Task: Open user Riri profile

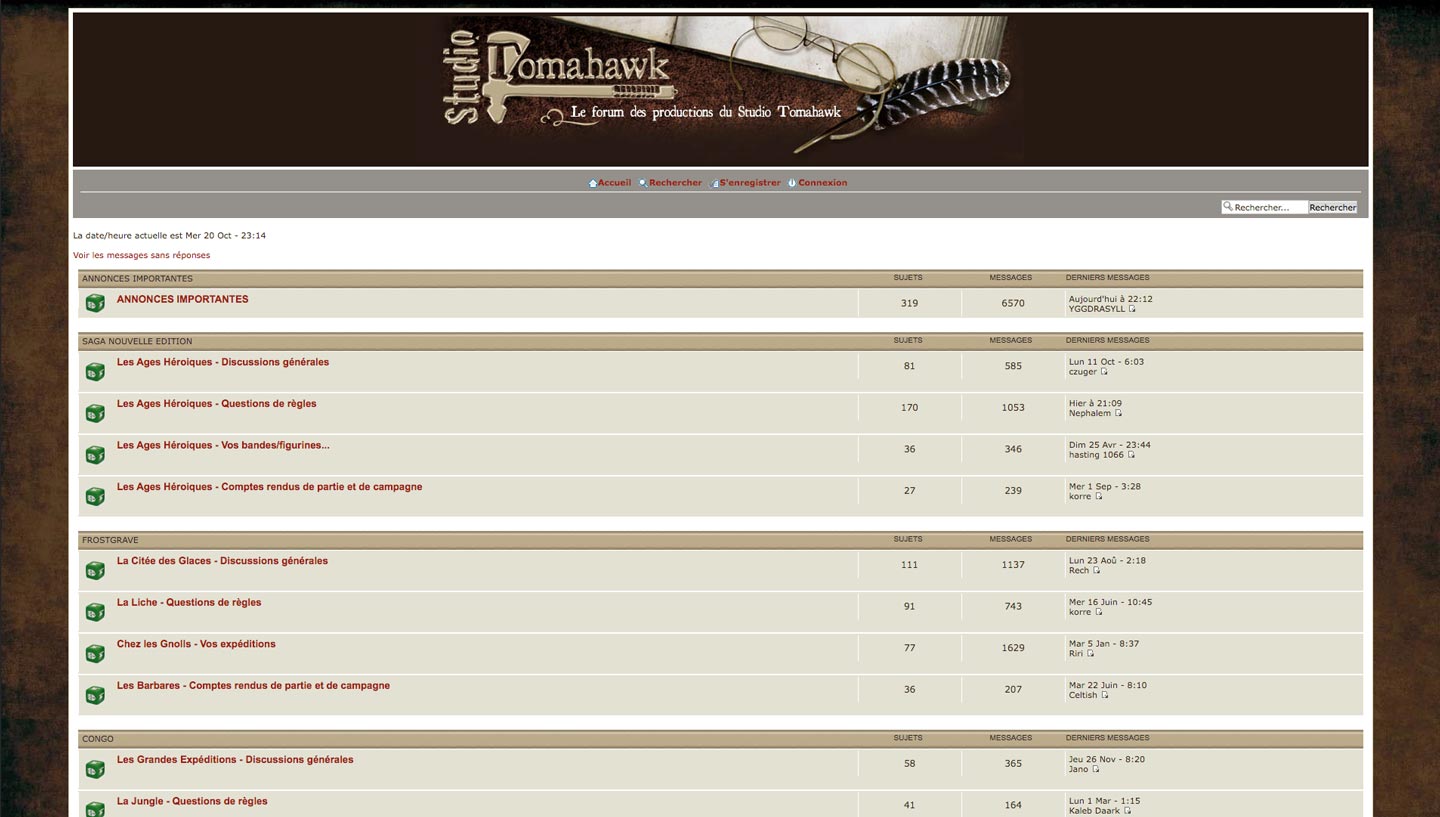Action: tap(1076, 654)
